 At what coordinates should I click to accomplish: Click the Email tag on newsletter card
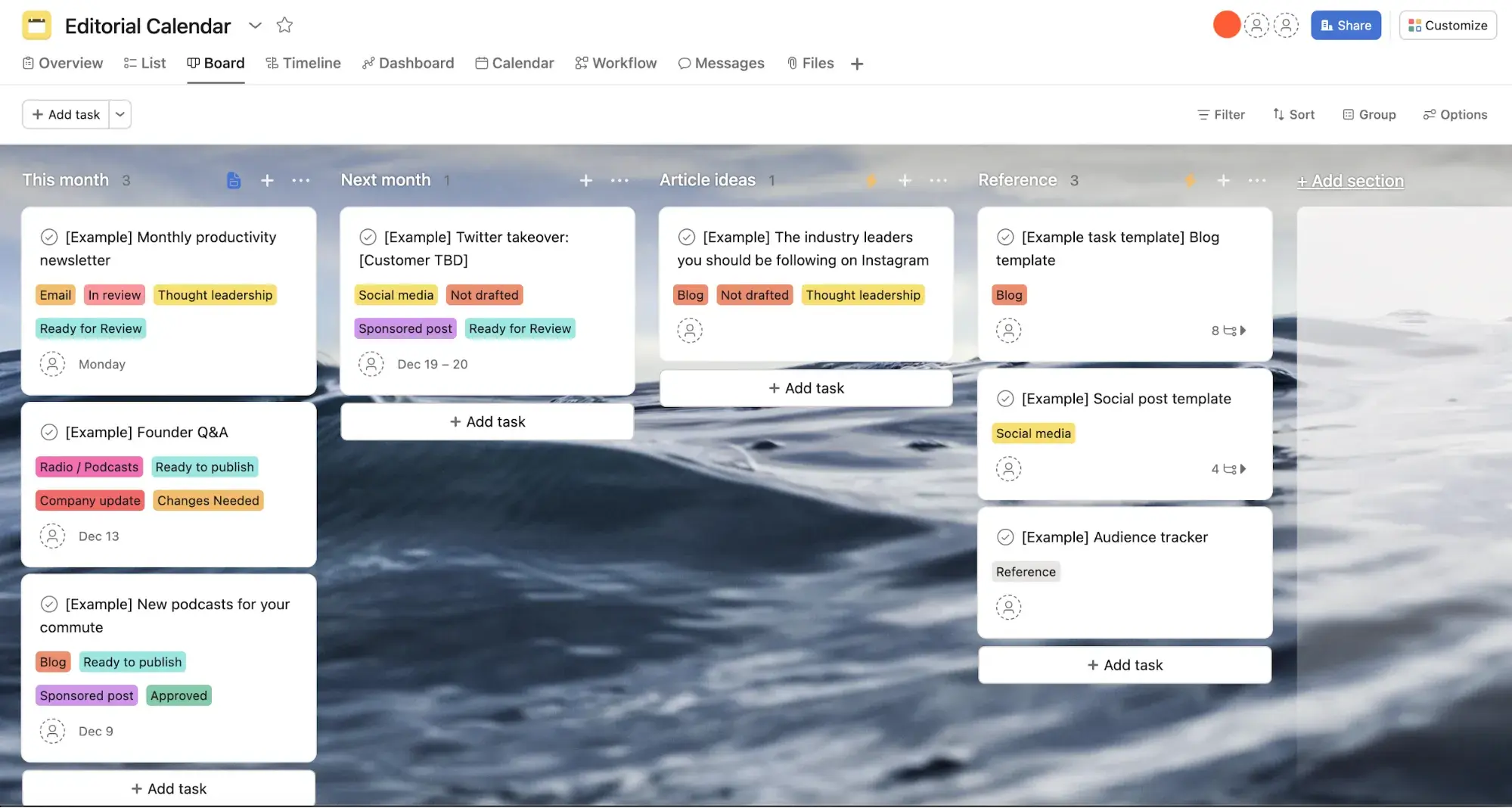pyautogui.click(x=55, y=294)
